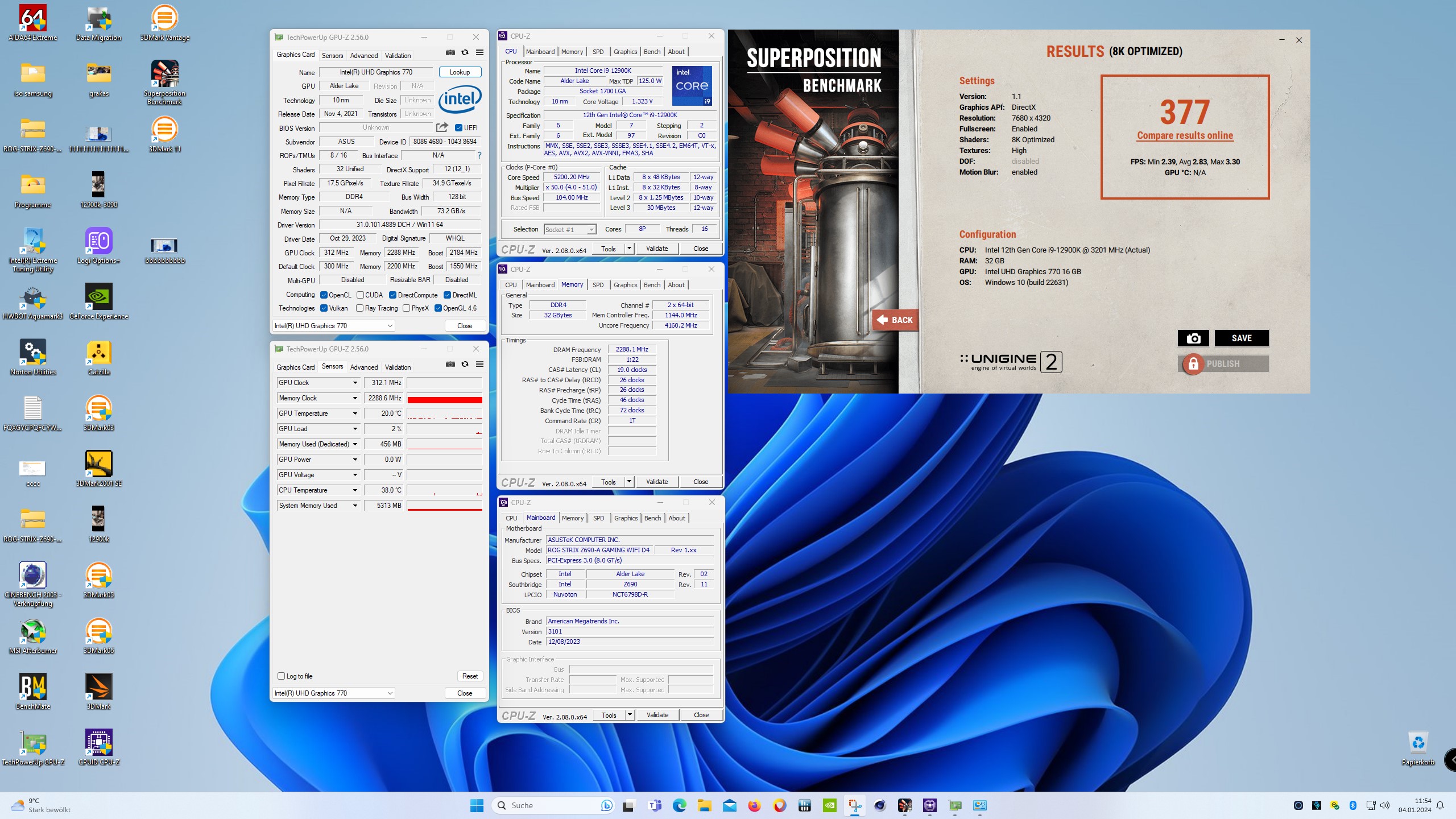
Task: Open GPU selector dropdown in GPU-Z Sensors window
Action: [334, 693]
